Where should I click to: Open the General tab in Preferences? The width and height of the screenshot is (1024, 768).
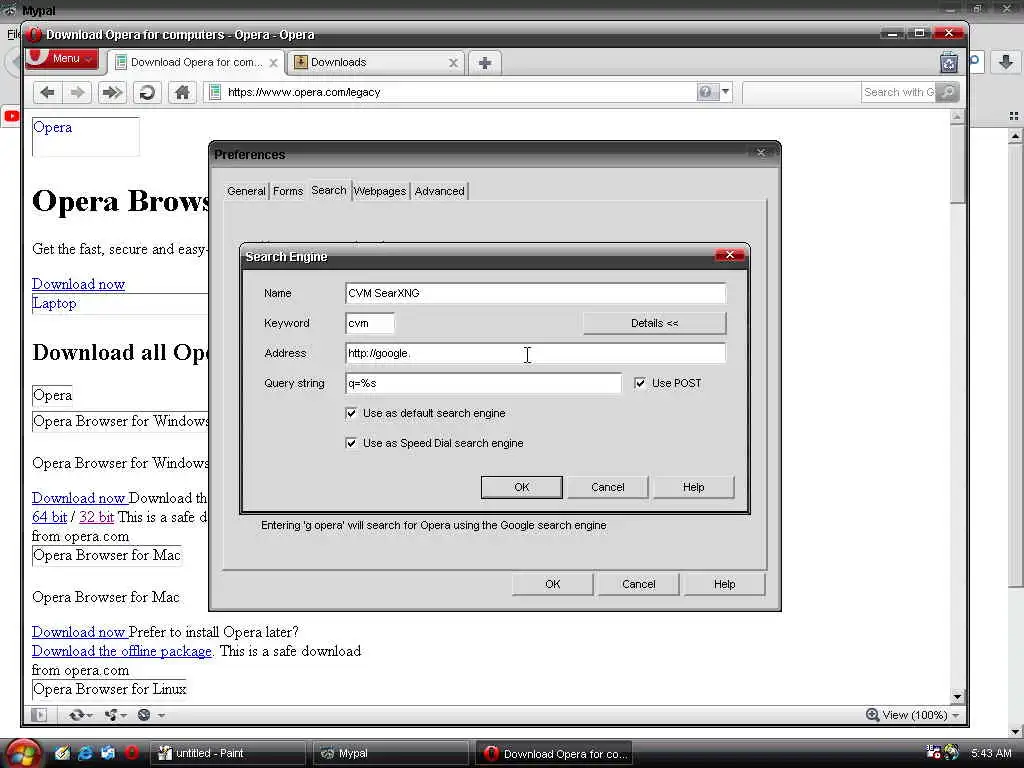(x=246, y=191)
